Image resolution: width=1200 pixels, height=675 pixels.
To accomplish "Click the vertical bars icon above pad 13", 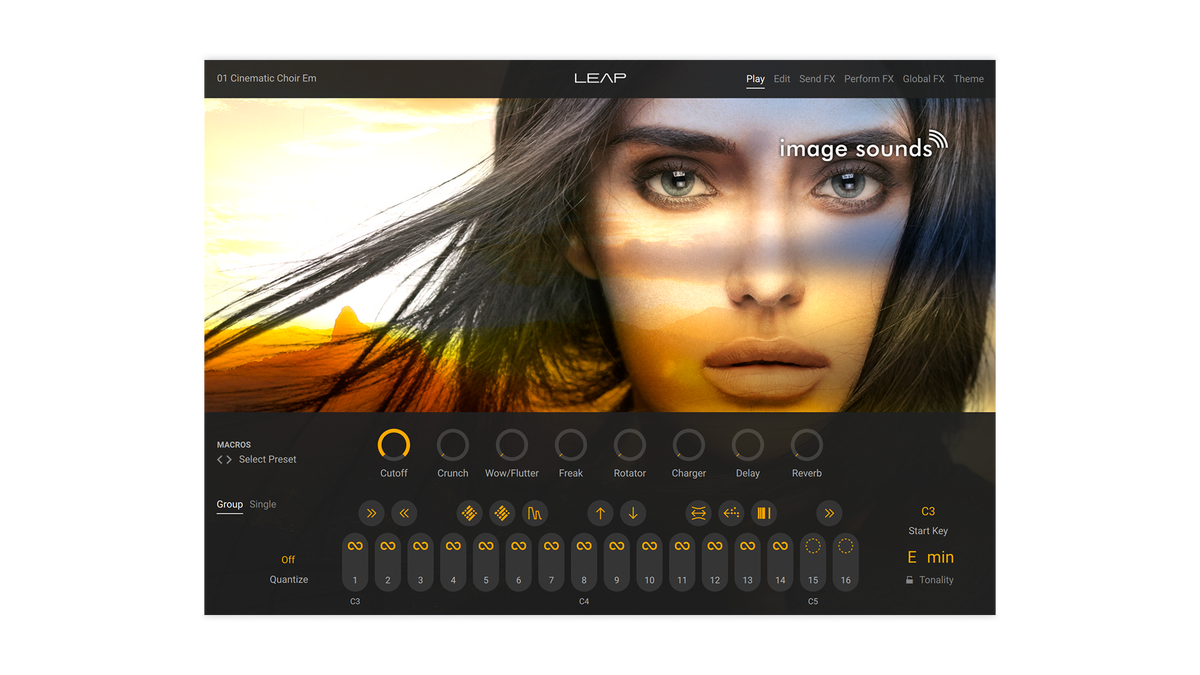I will 764,513.
